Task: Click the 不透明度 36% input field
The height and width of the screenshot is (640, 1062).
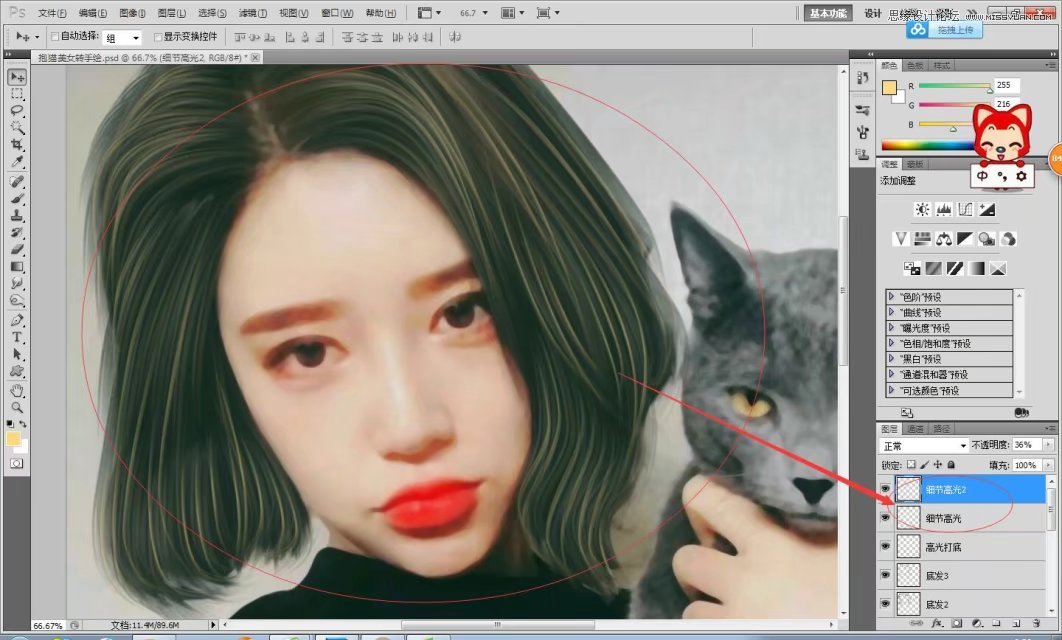Action: [1028, 445]
